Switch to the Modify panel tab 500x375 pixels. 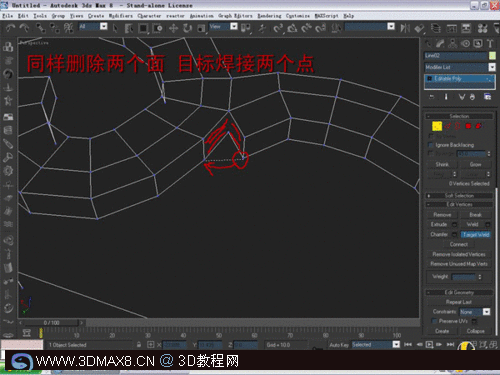coord(440,43)
